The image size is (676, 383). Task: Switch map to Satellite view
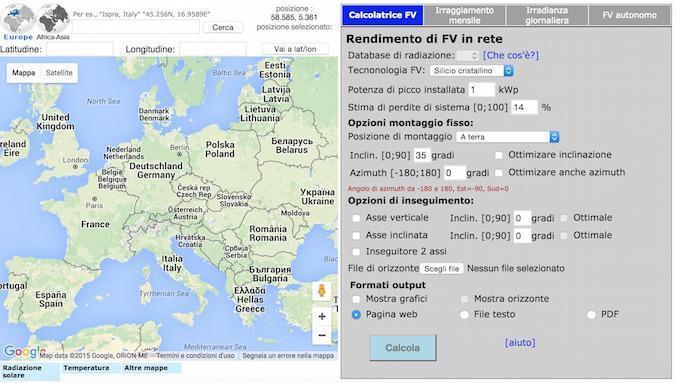click(59, 73)
